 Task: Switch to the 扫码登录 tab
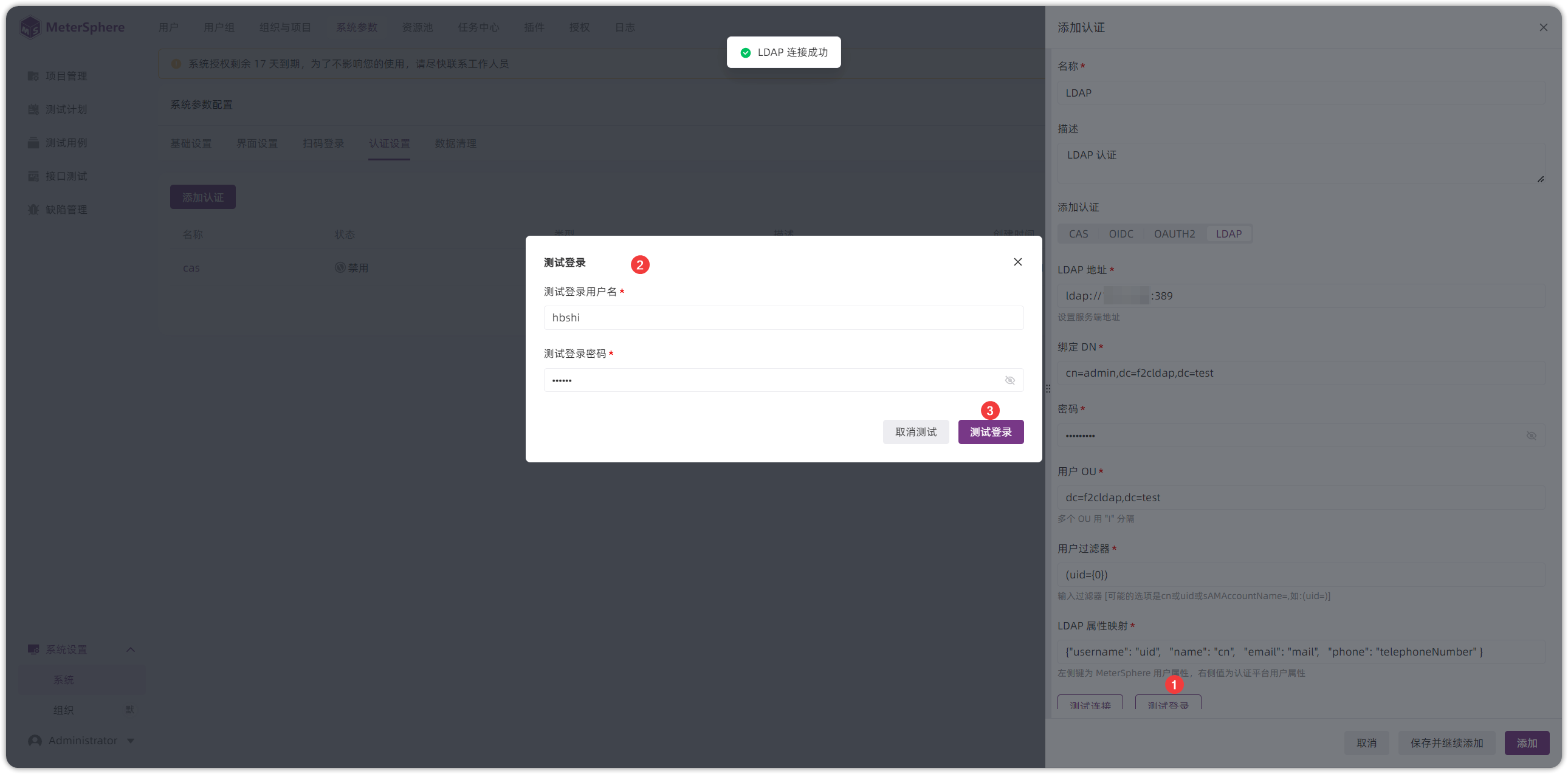[323, 143]
